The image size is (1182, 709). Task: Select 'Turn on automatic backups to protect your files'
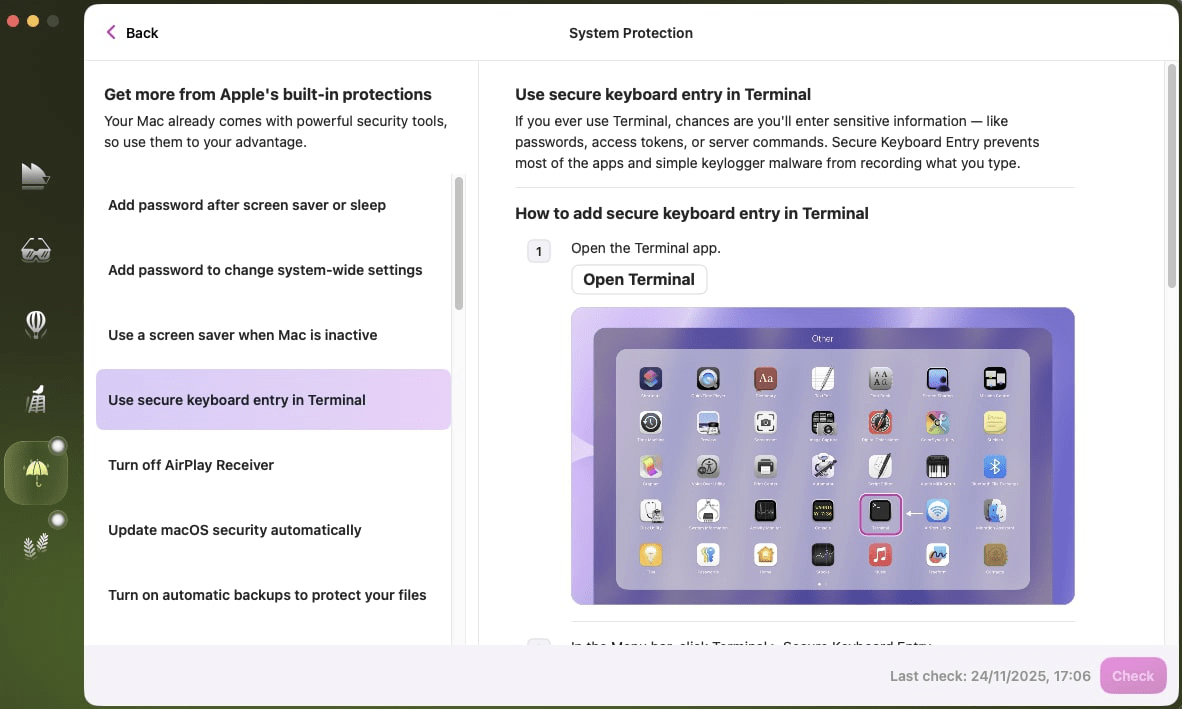pos(267,594)
